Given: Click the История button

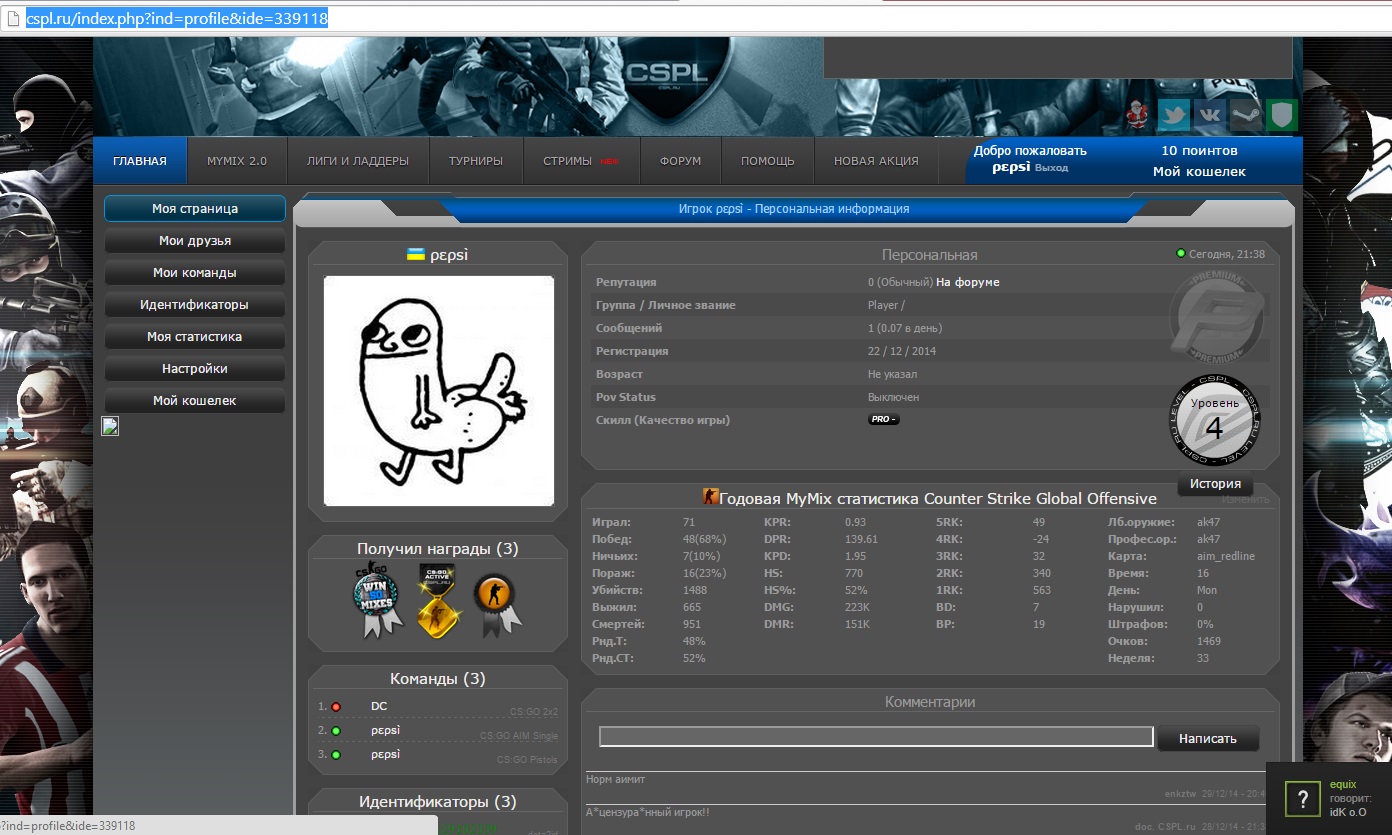Looking at the screenshot, I should [x=1215, y=484].
